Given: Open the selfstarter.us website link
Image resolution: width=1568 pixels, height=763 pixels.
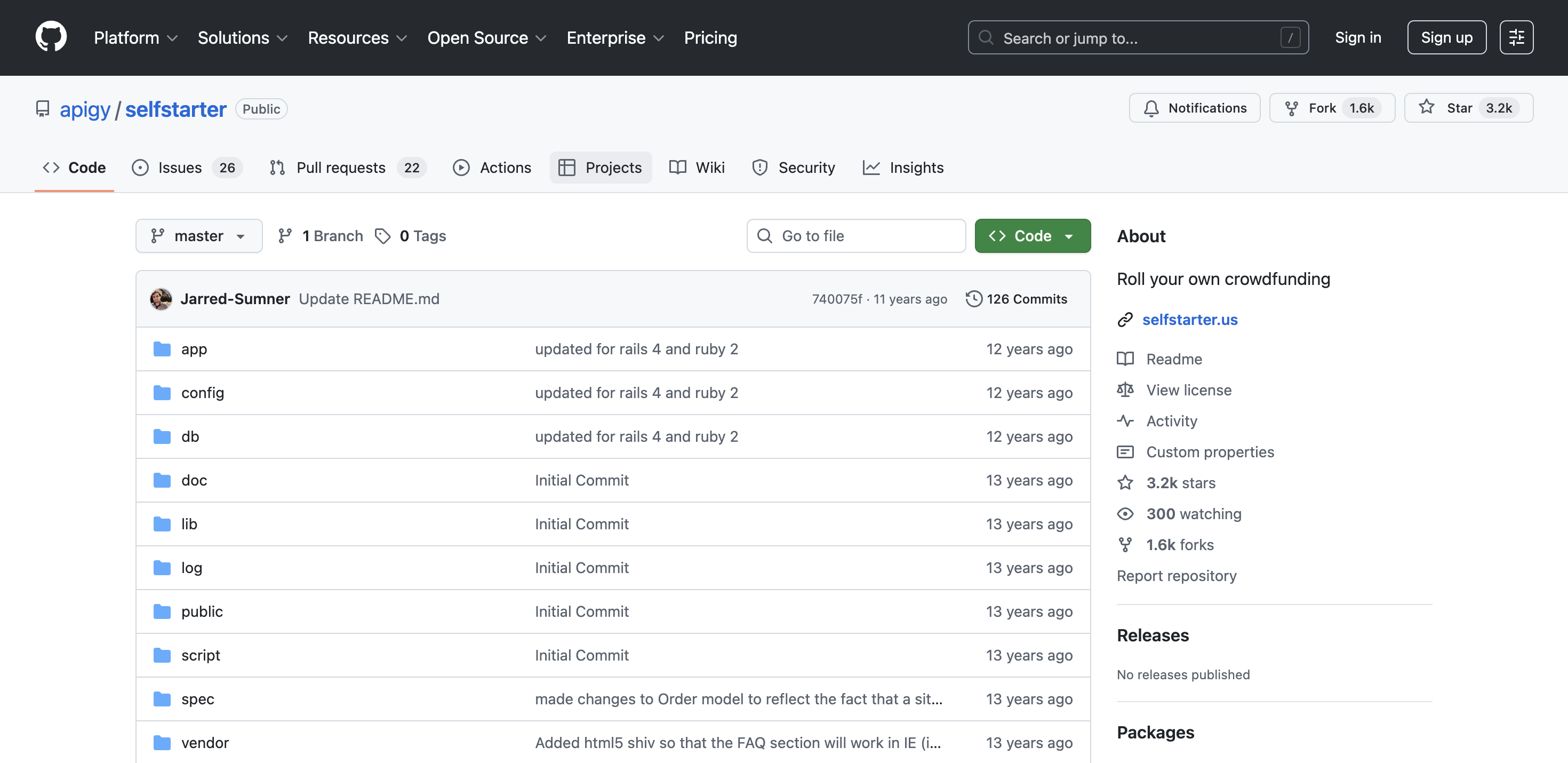Looking at the screenshot, I should click(x=1189, y=320).
